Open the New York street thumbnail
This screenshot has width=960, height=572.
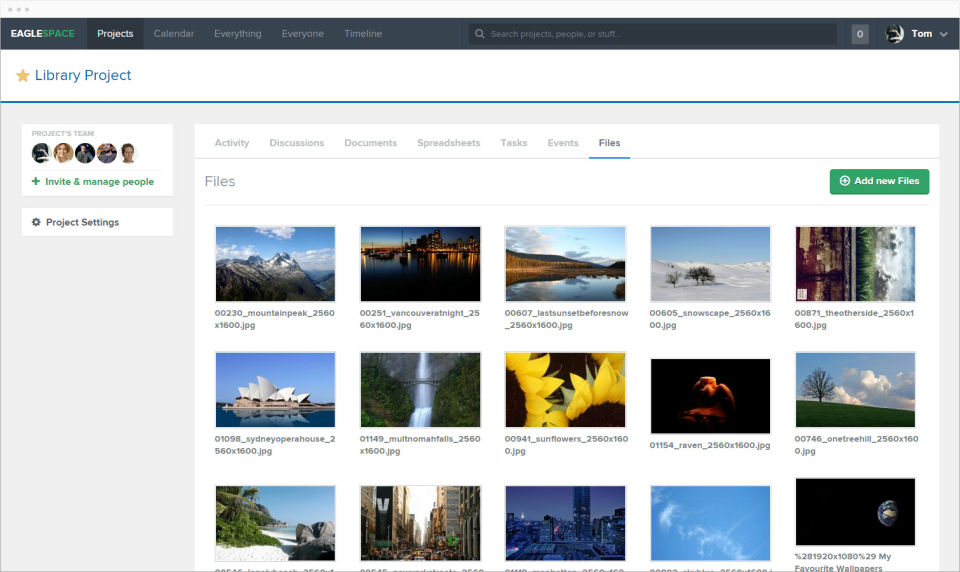[x=421, y=524]
